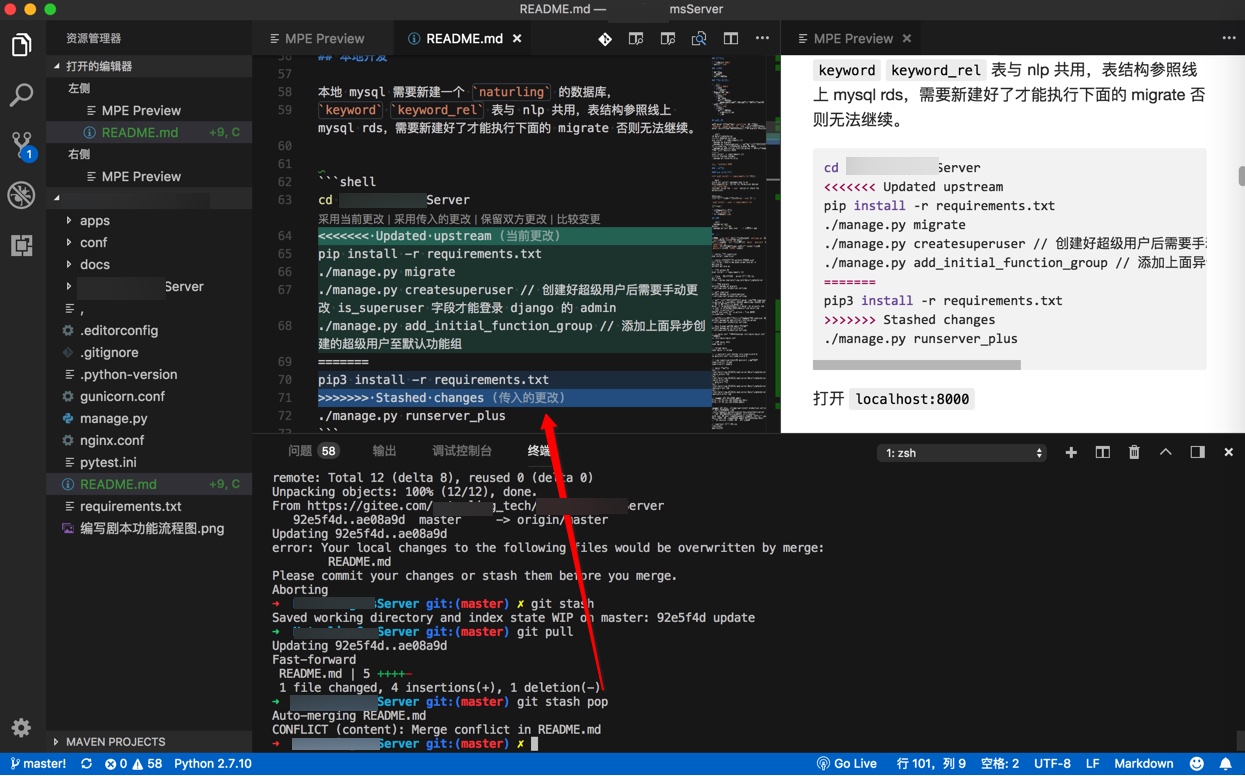Viewport: 1245px width, 776px height.
Task: Open MPE Preview under 右侧 in open editors
Action: [x=149, y=177]
